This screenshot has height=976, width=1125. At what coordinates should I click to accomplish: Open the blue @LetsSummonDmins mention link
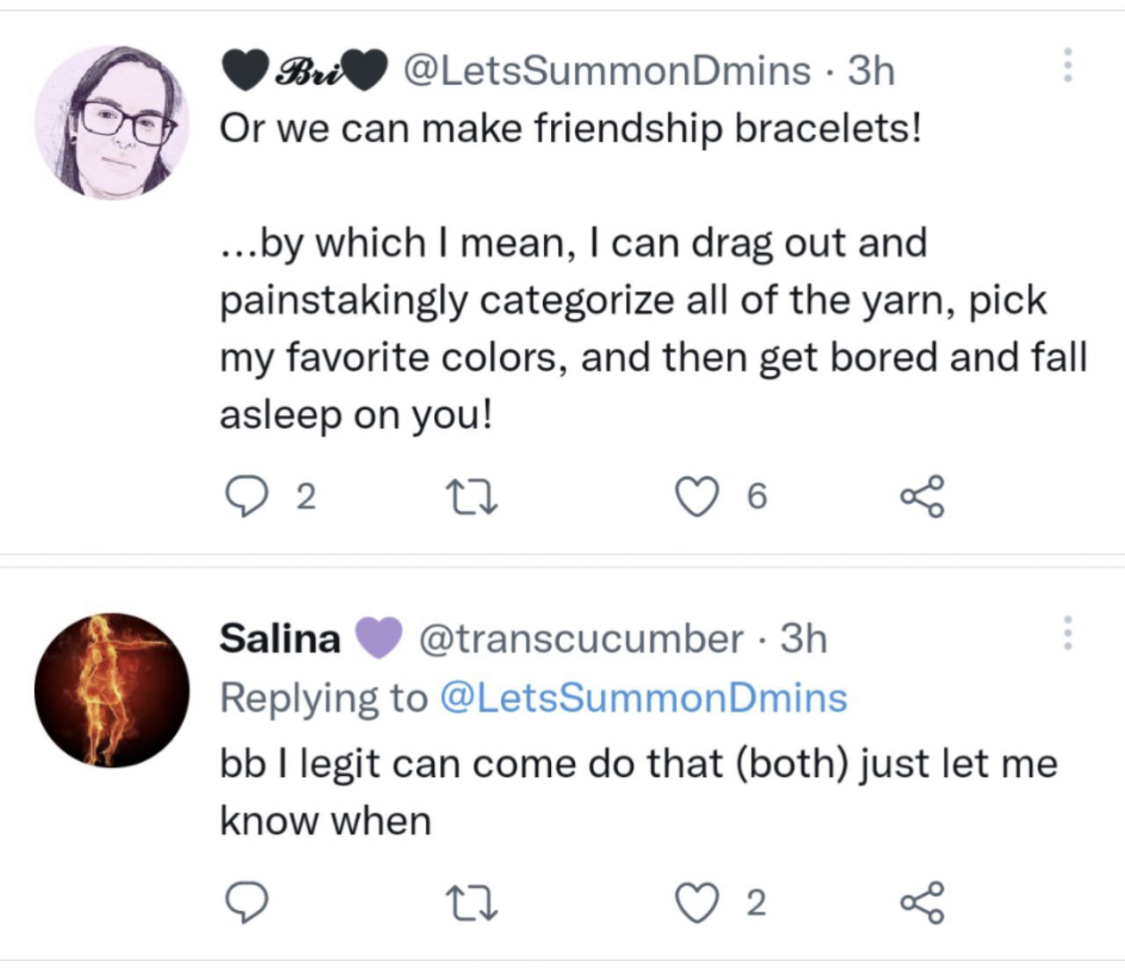click(643, 698)
